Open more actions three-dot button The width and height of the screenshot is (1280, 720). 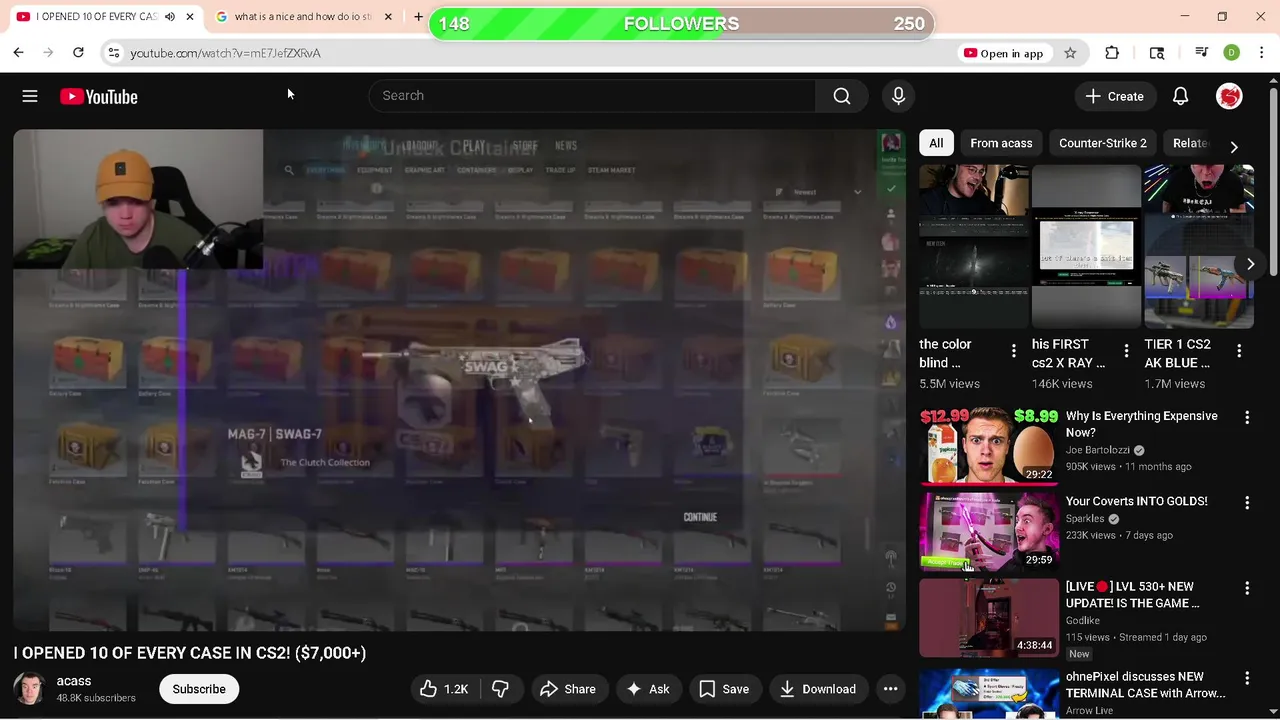[890, 689]
